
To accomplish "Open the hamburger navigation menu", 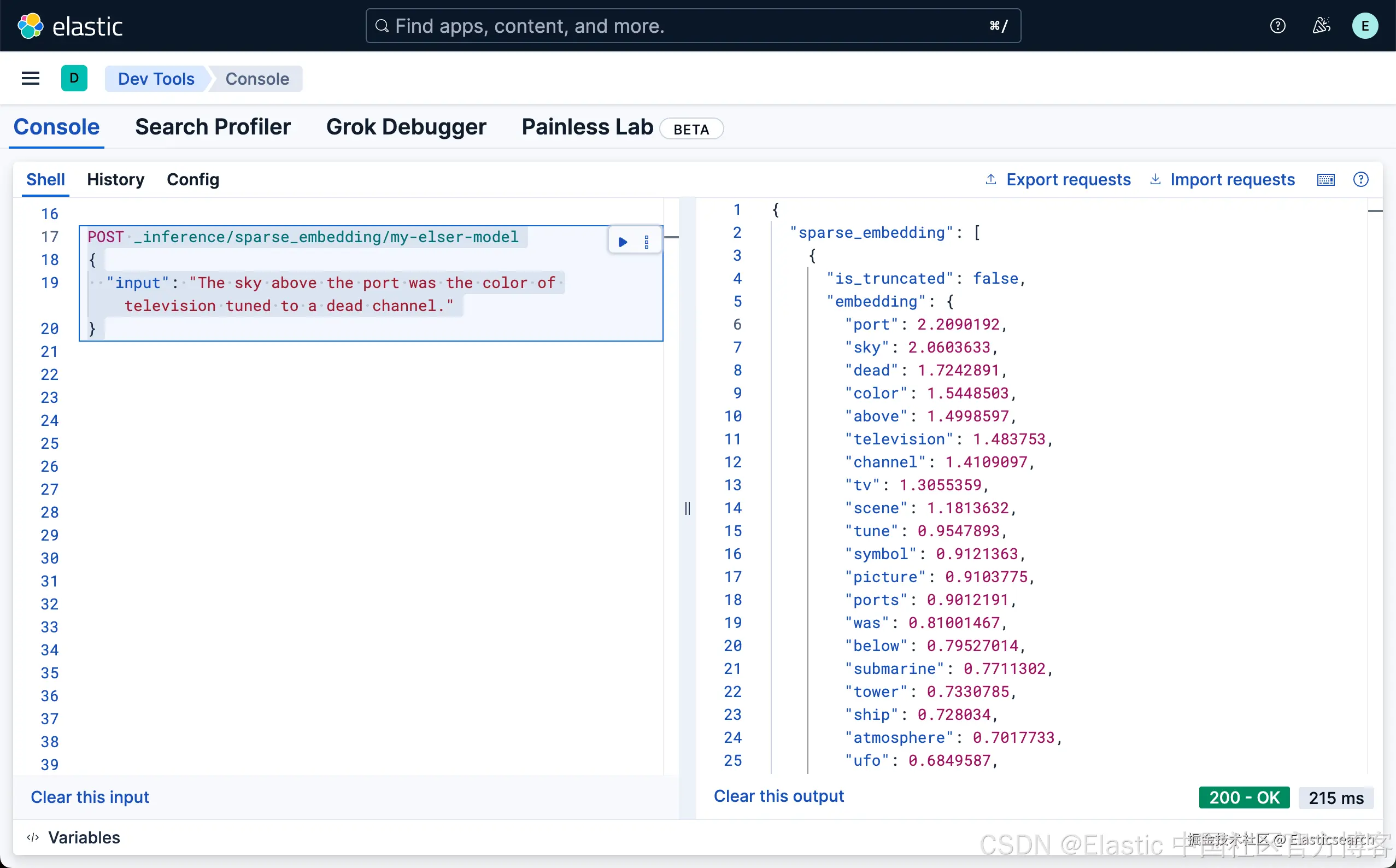I will (x=31, y=79).
